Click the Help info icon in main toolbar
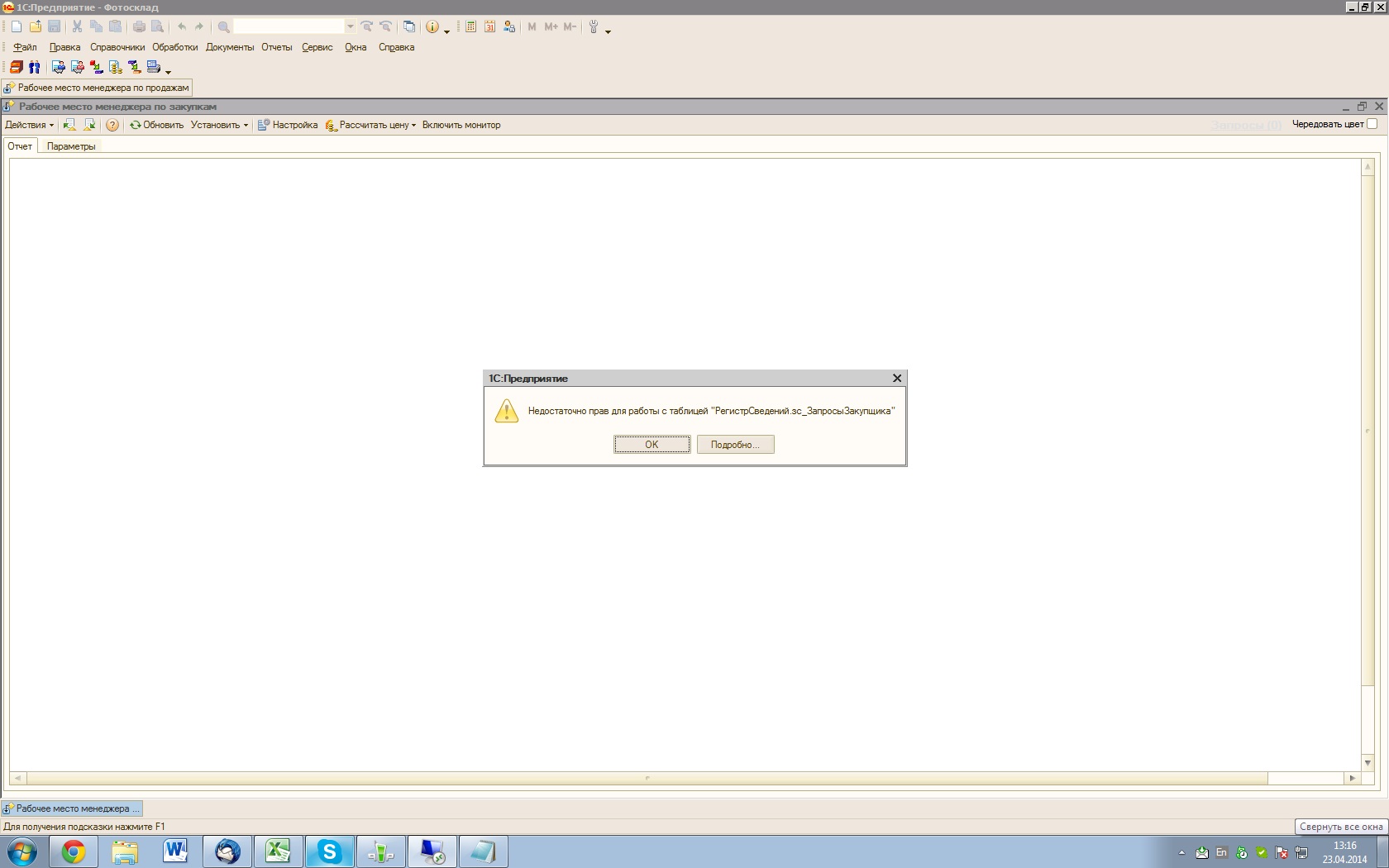1389x868 pixels. tap(432, 27)
